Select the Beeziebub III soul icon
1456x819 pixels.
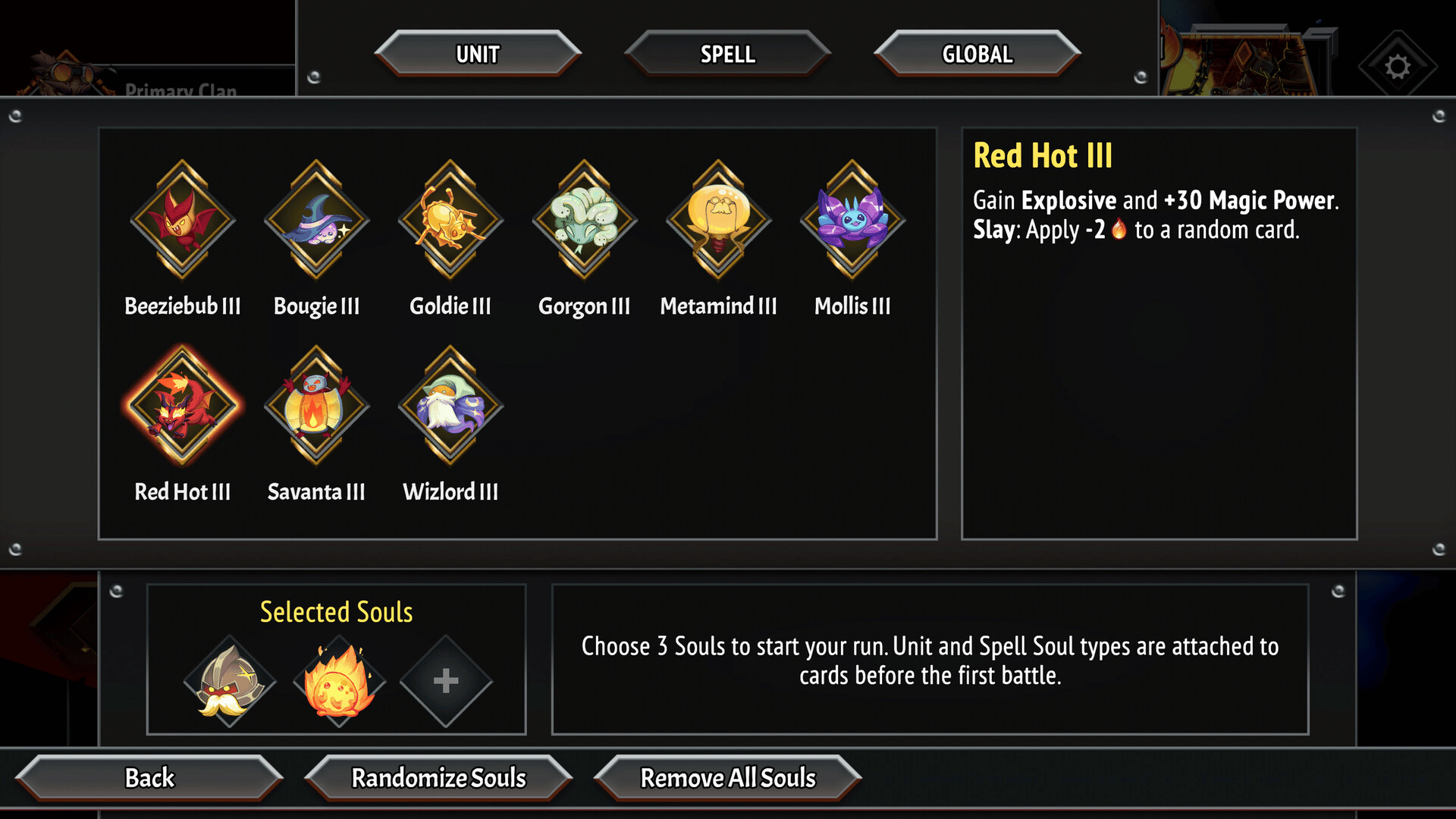pos(183,220)
